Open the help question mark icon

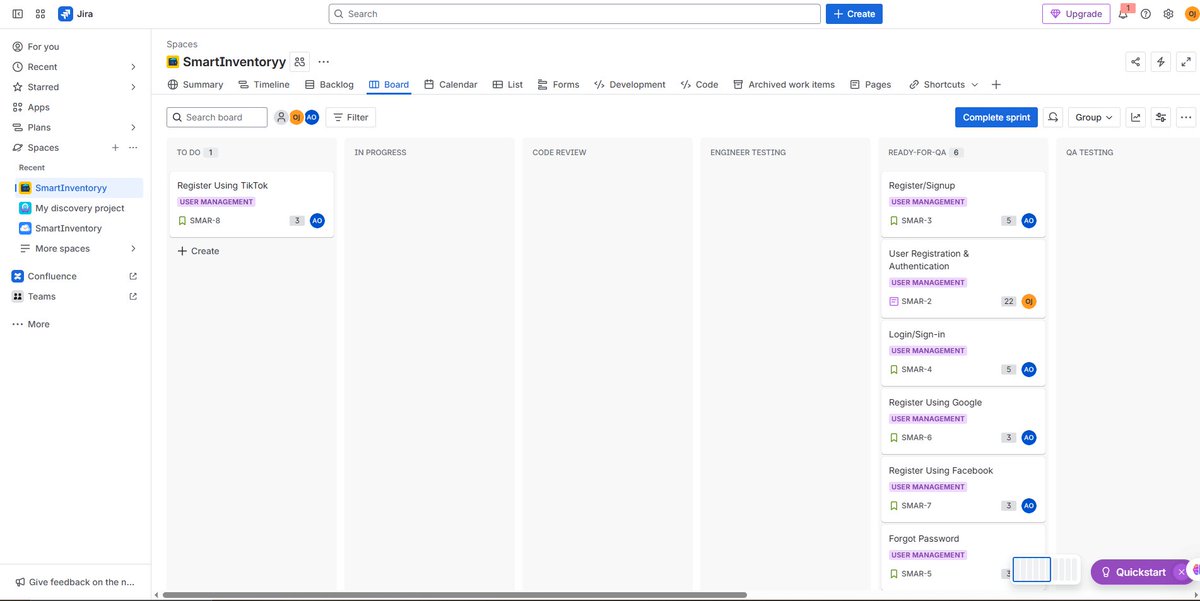1146,14
